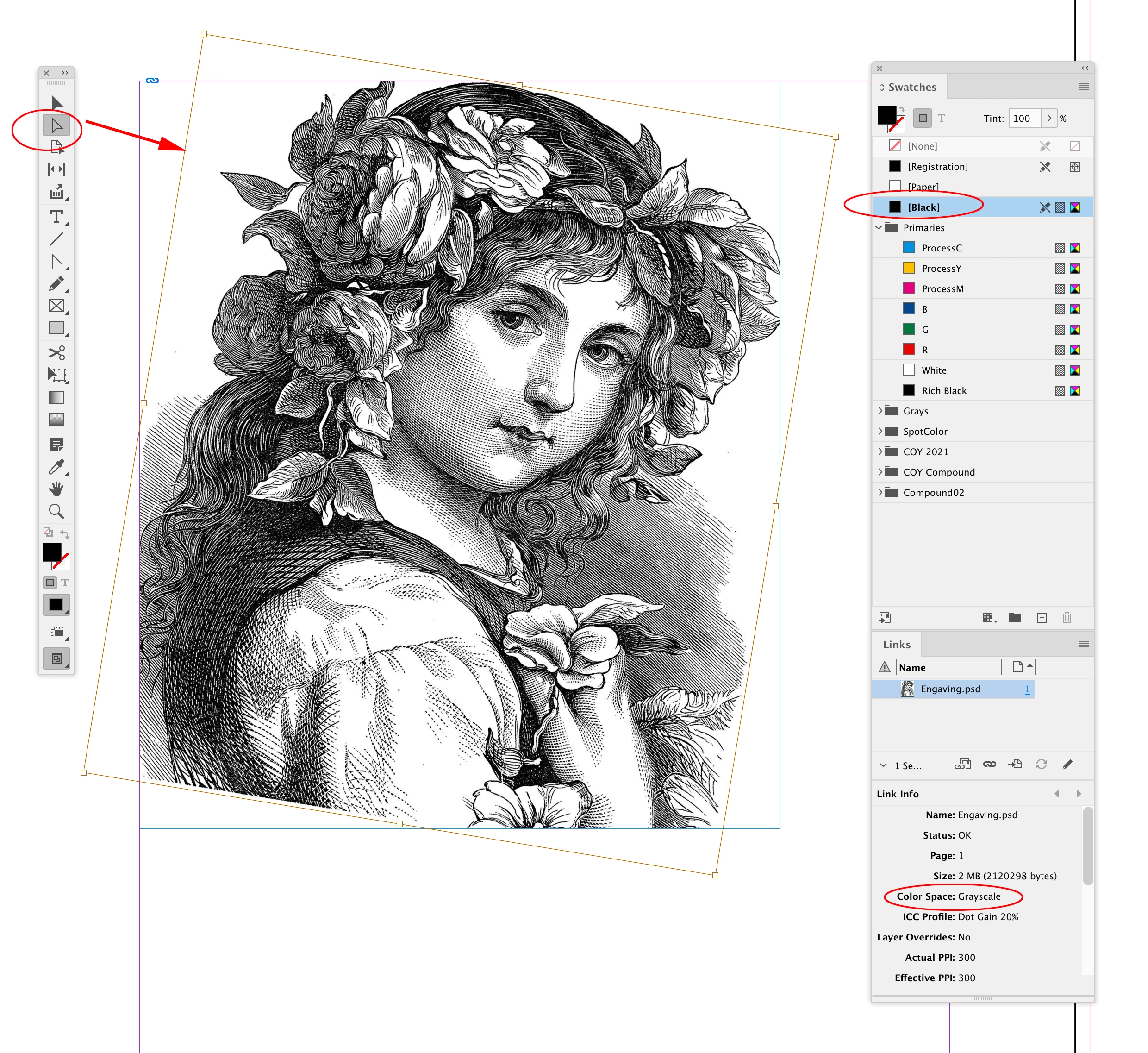Toggle formatting affects container in Swatches
Screen dimensions: 1148x1053
tap(923, 119)
